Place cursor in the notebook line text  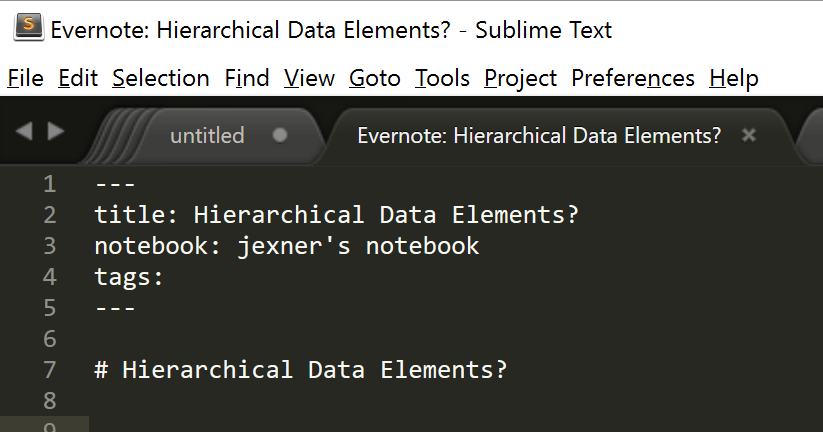click(x=287, y=246)
